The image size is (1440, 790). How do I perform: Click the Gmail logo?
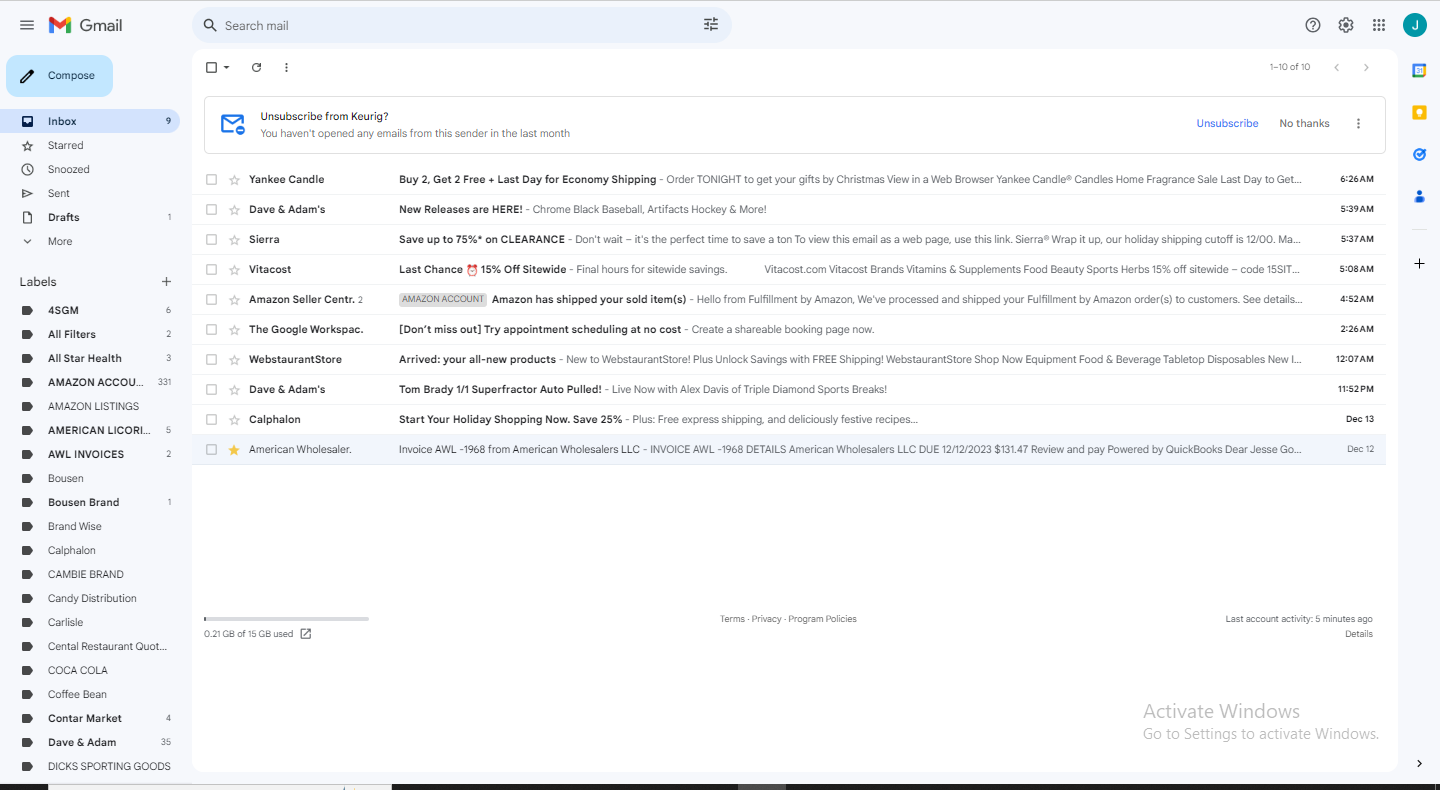[86, 25]
